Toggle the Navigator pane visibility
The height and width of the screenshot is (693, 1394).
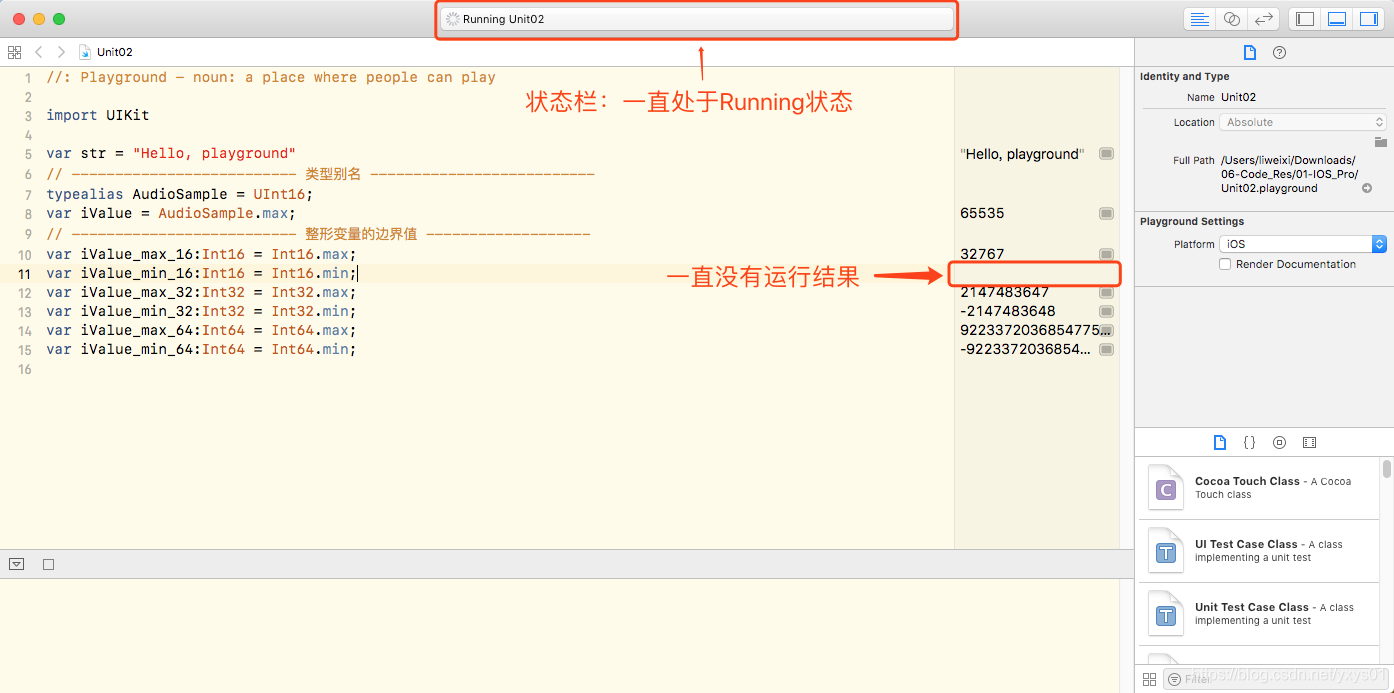(x=1304, y=19)
